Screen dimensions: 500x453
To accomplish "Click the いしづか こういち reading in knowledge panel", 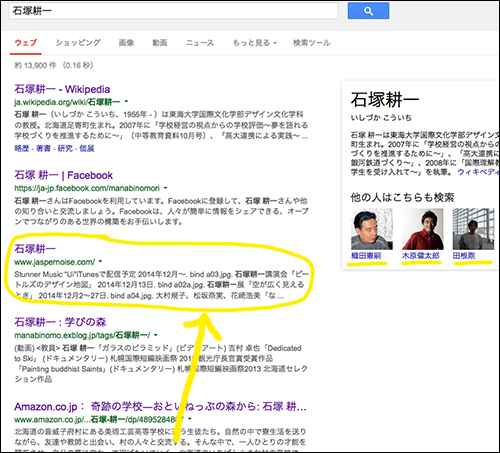I will tap(381, 118).
